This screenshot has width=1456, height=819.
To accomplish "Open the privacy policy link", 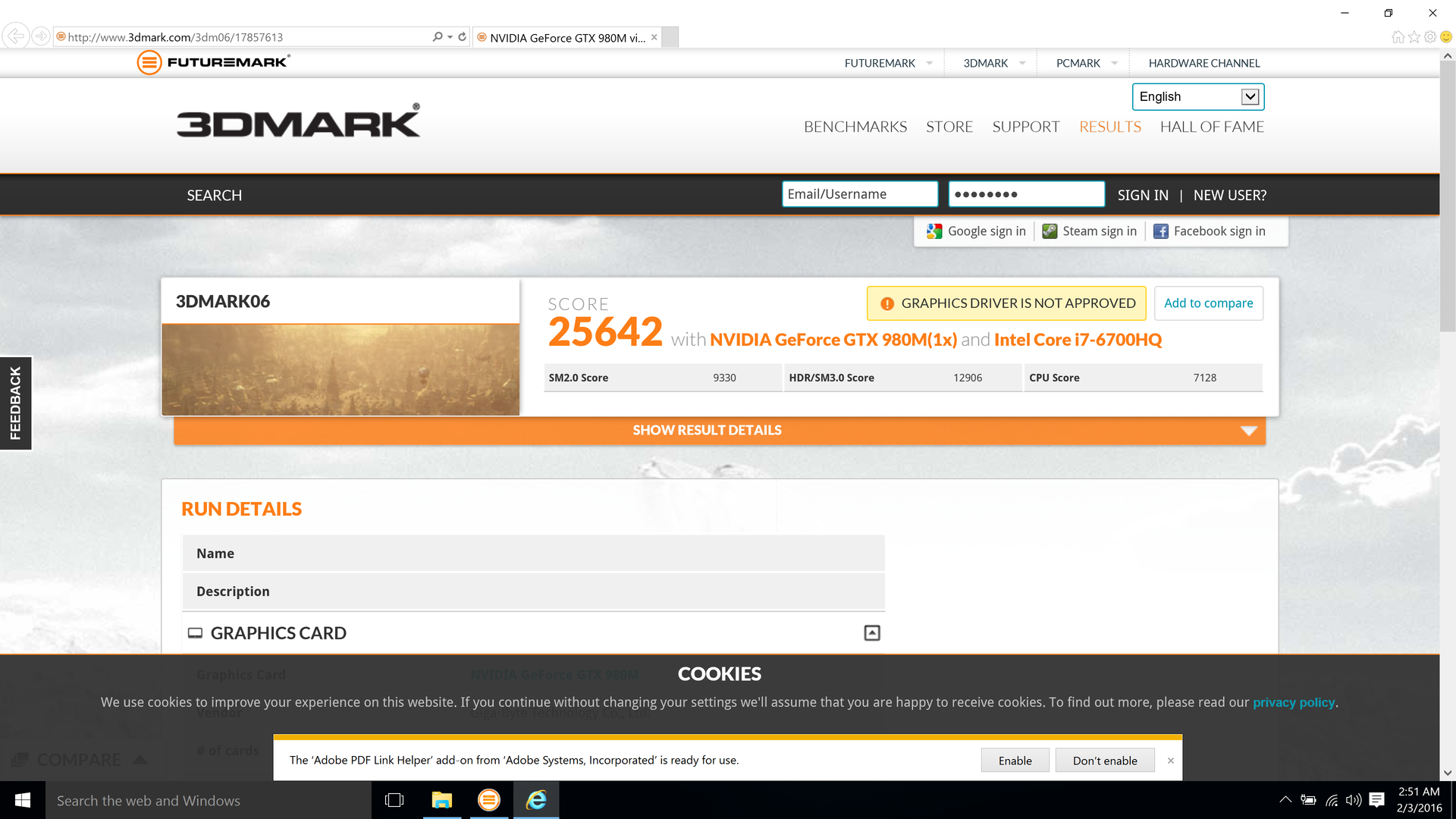I will tap(1293, 702).
